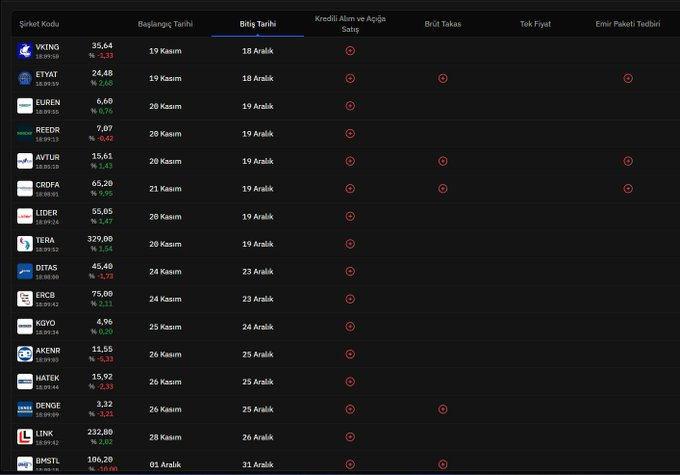The width and height of the screenshot is (680, 475).
Task: Sort by Şirket Kodu column header
Action: pos(39,24)
